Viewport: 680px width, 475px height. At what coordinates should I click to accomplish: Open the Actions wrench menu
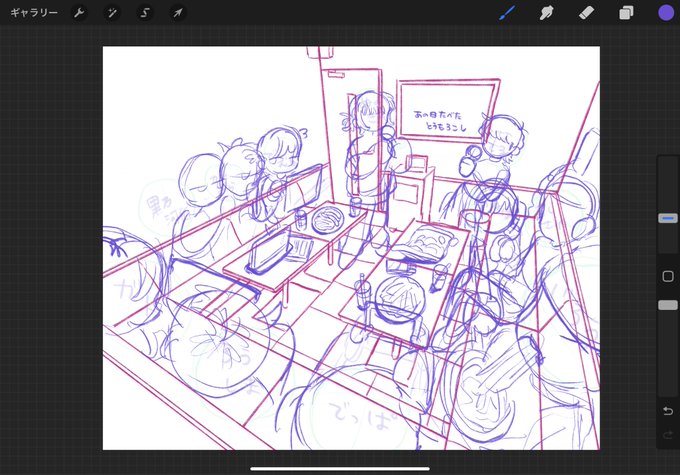79,13
